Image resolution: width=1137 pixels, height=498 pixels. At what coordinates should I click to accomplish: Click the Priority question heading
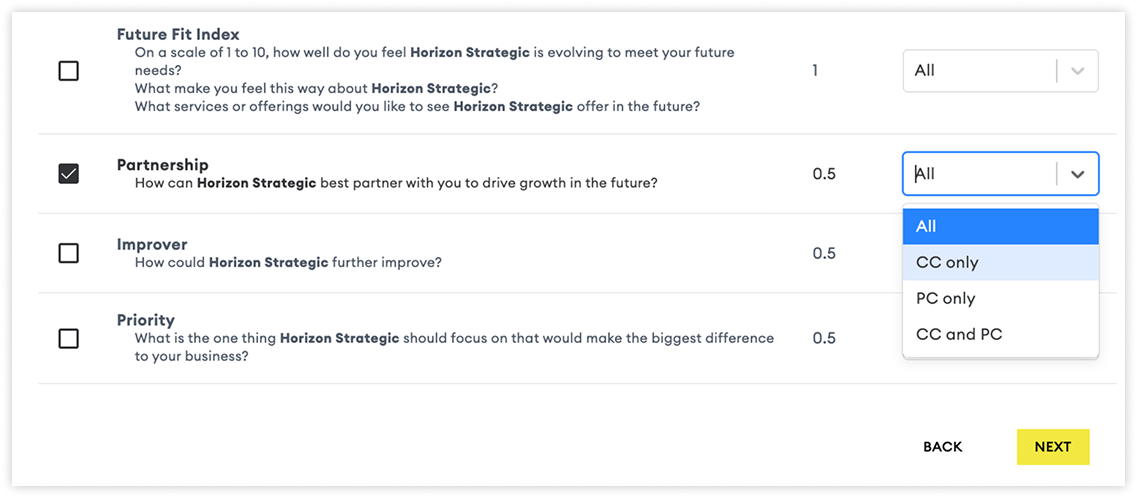click(146, 320)
